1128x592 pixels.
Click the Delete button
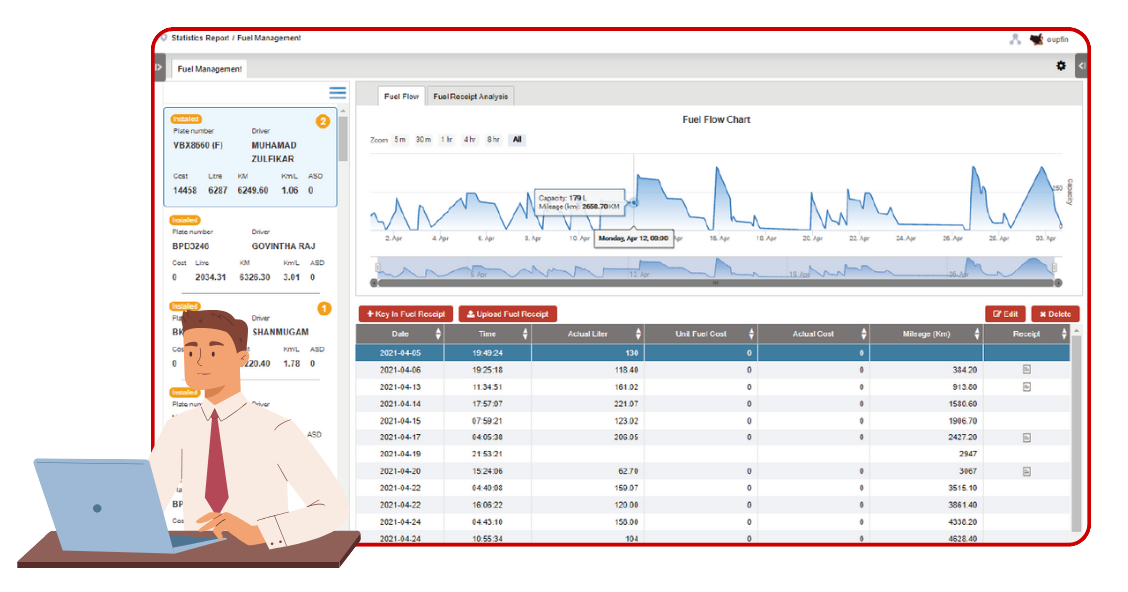1055,314
